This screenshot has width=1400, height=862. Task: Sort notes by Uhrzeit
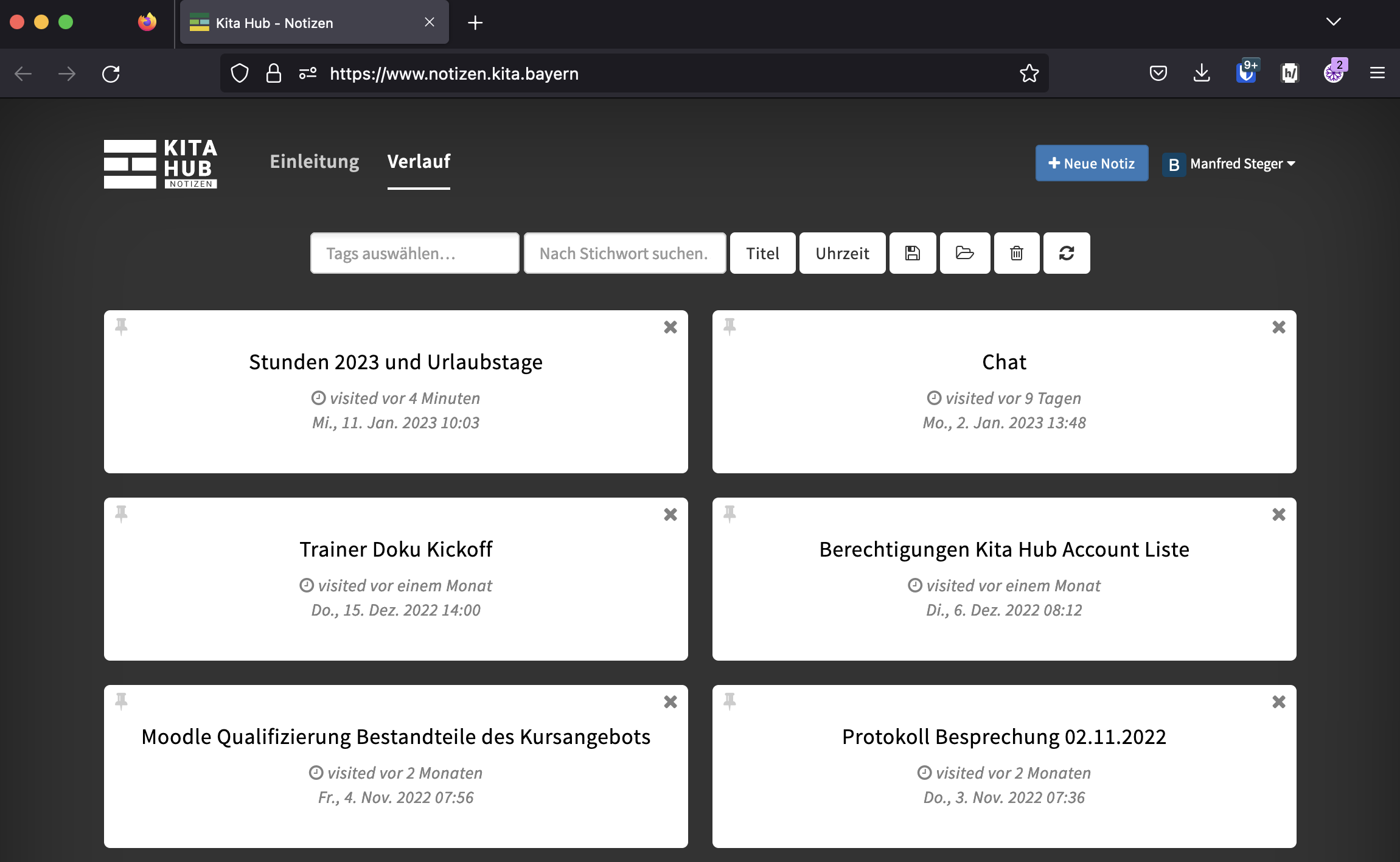841,253
